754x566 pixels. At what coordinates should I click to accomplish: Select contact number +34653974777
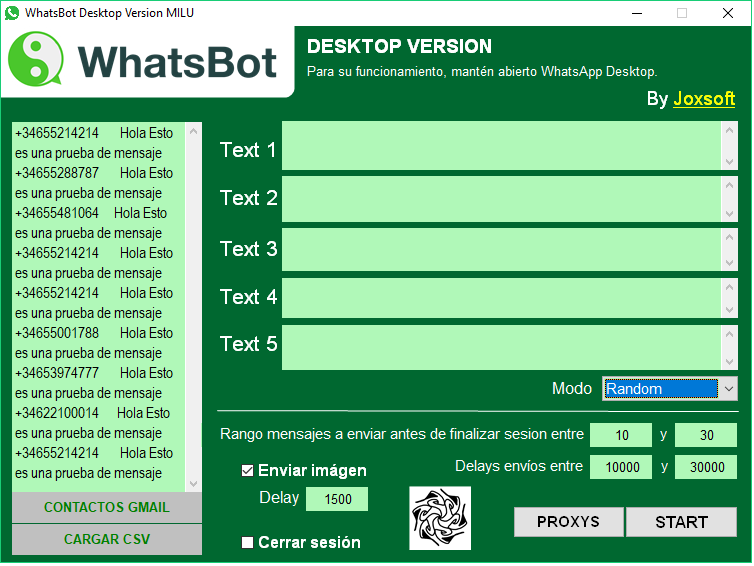pyautogui.click(x=57, y=373)
